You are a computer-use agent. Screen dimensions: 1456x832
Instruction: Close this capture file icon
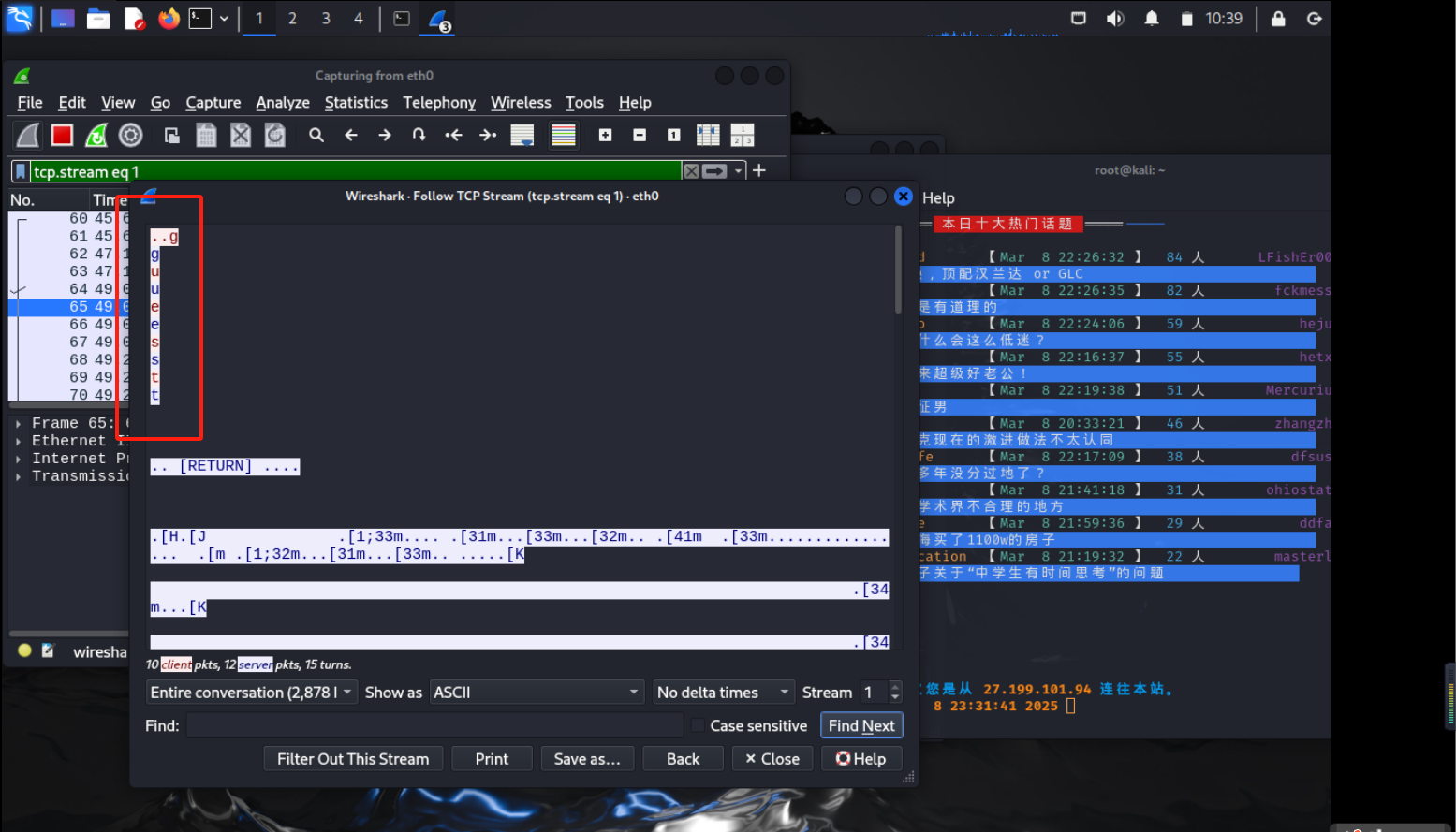[x=241, y=136]
